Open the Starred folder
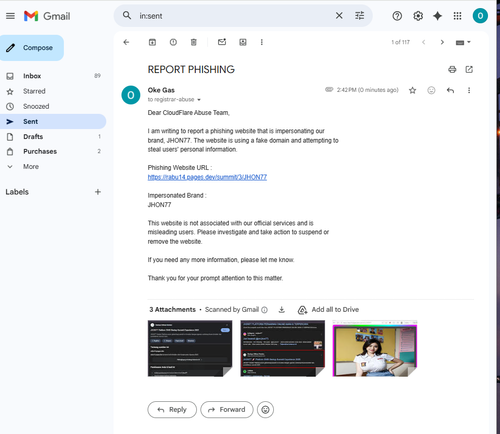Viewport: 500px width, 434px height. click(x=53, y=91)
